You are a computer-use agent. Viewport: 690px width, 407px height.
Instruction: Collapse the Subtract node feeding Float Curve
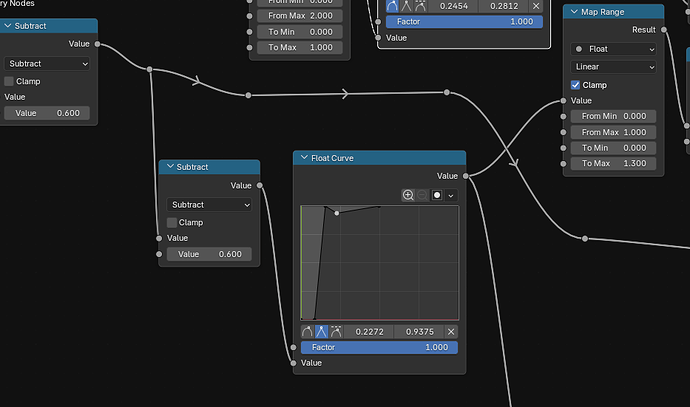pos(170,166)
